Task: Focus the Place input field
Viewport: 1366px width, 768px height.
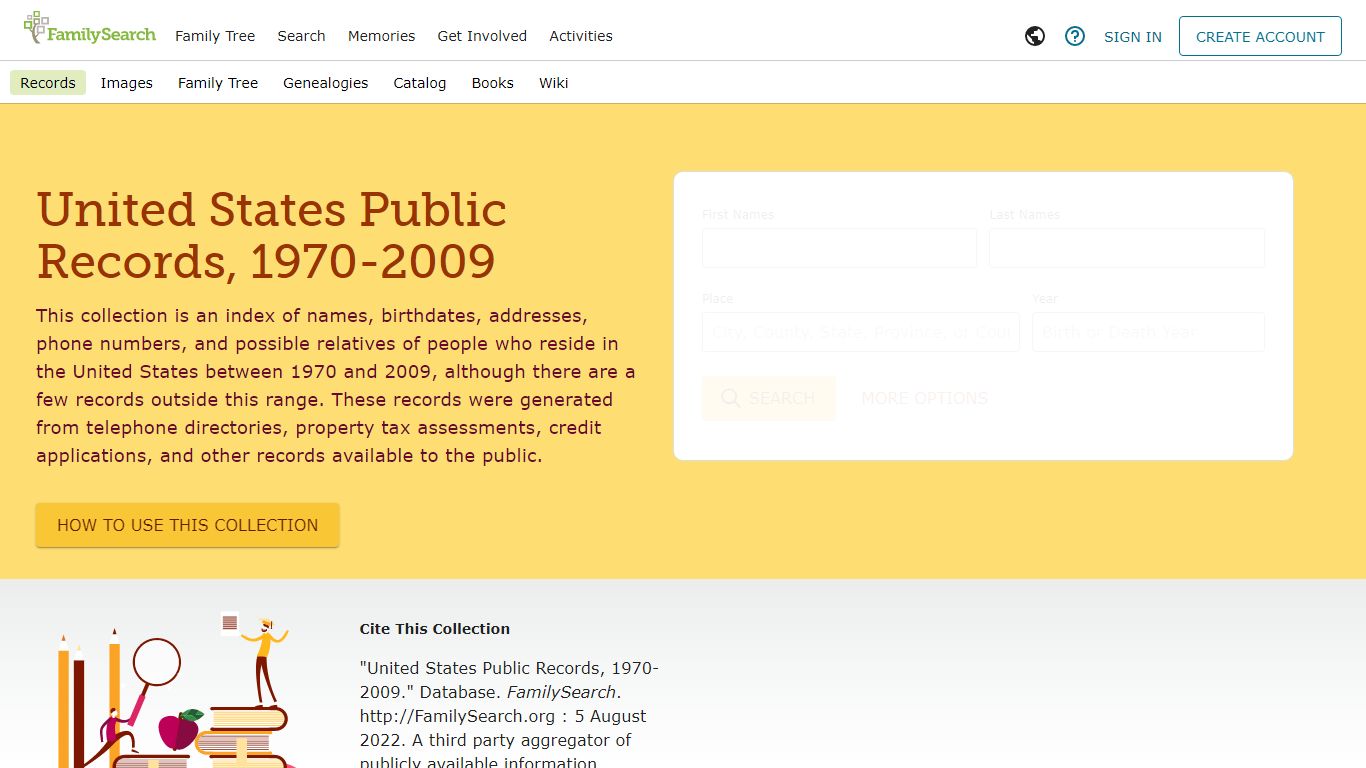Action: 861,332
